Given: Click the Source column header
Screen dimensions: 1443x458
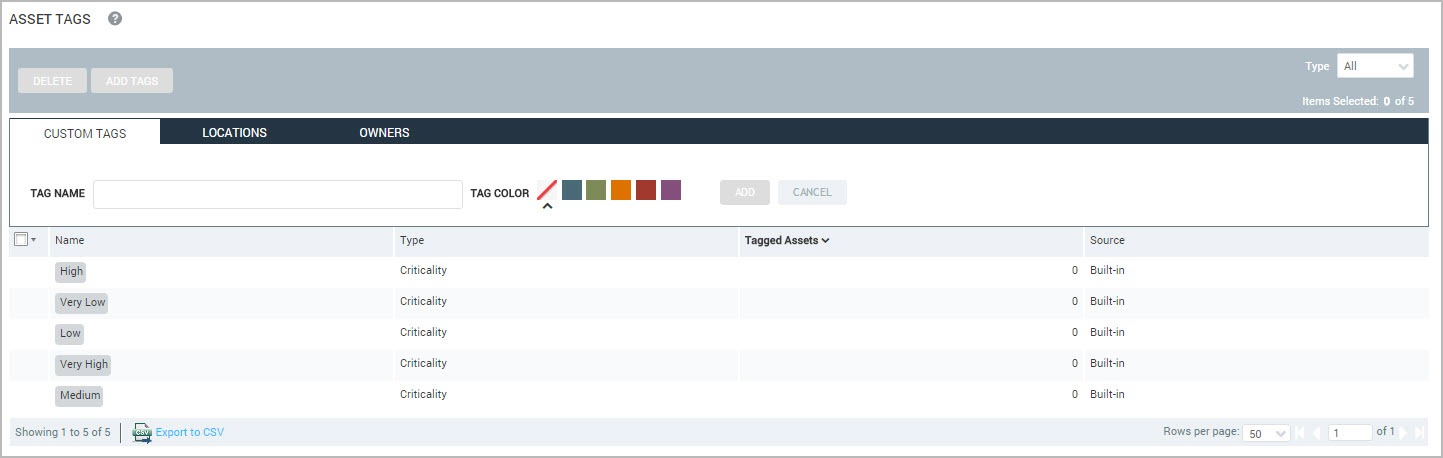Looking at the screenshot, I should 1107,240.
